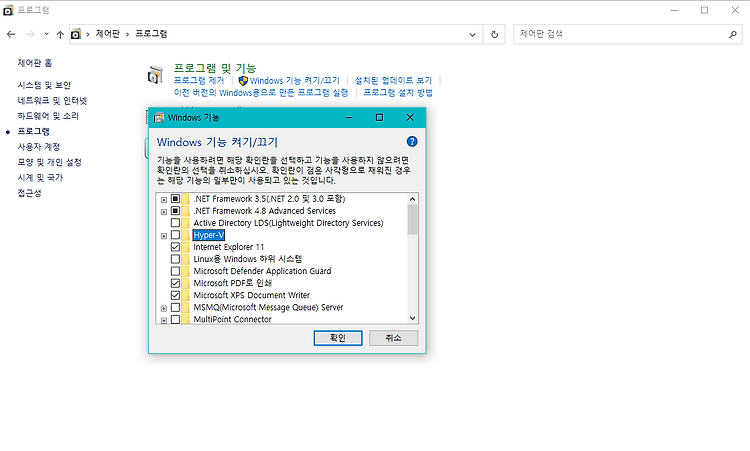This screenshot has height=451, width=750.
Task: Refresh the Control Panel view
Action: [494, 34]
